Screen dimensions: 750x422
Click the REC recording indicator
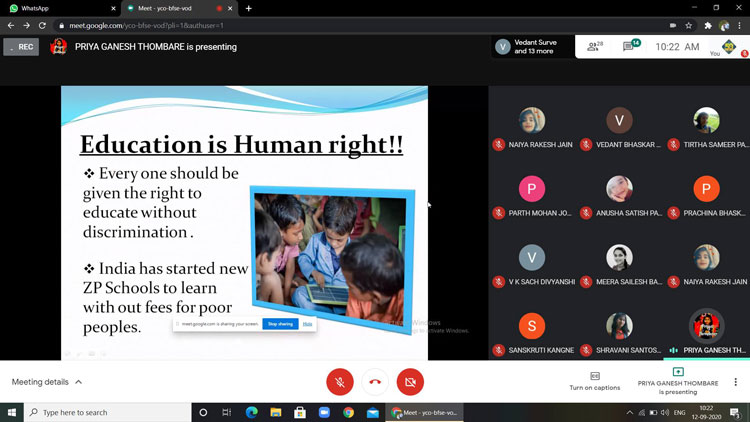pos(21,47)
